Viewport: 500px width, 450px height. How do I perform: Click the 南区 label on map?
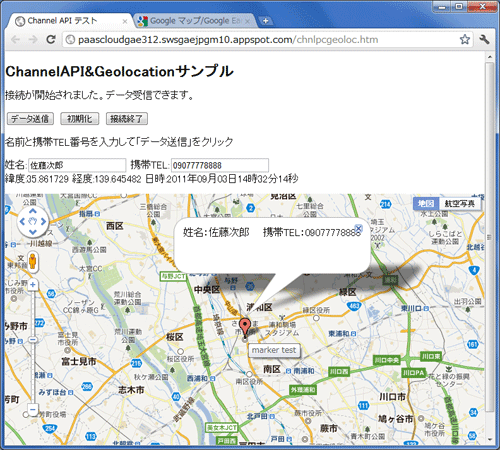272,369
